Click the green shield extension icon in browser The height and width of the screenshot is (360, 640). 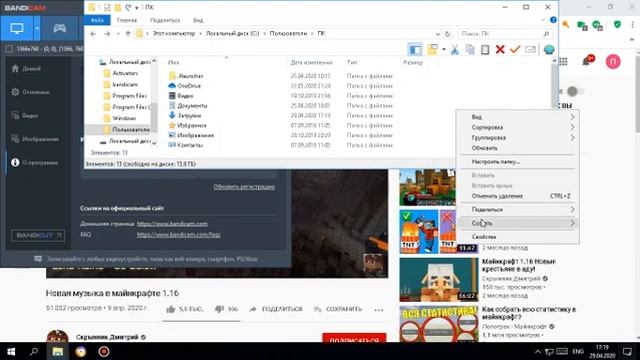[617, 25]
